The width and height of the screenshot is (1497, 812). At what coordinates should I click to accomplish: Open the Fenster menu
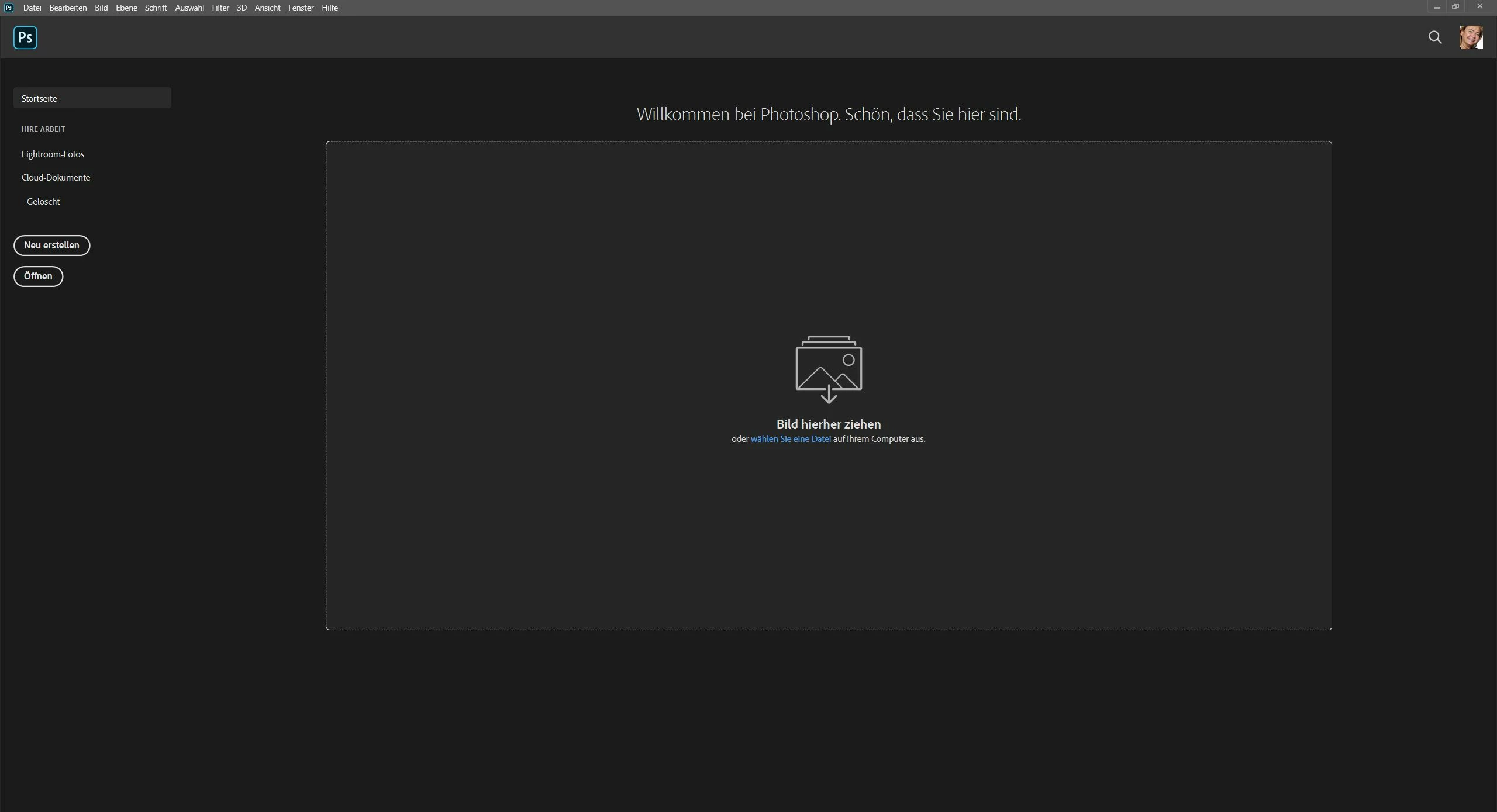[301, 8]
